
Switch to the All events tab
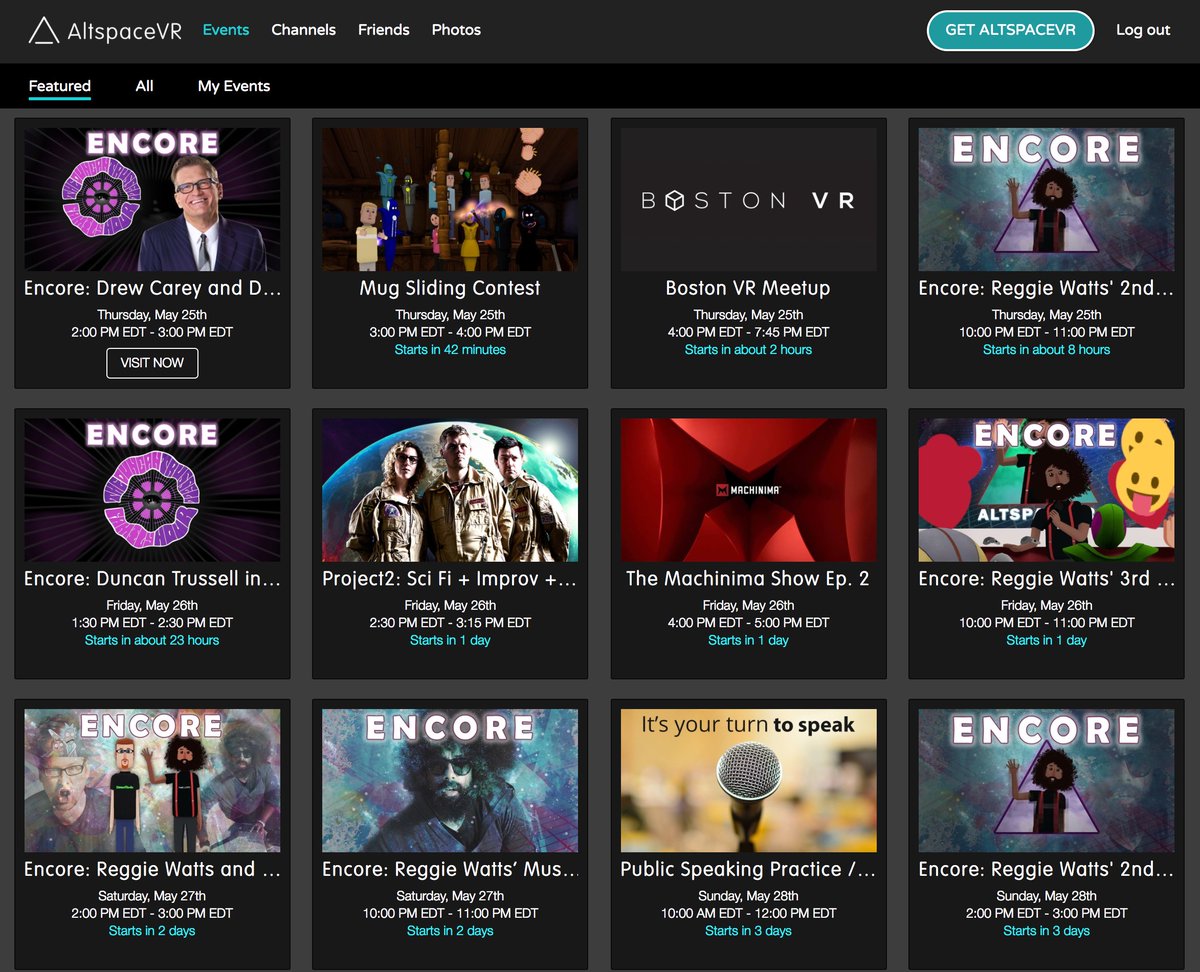[x=145, y=86]
